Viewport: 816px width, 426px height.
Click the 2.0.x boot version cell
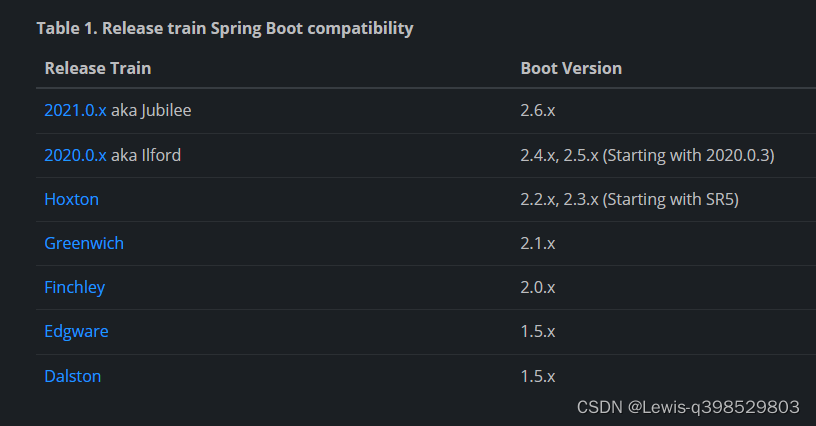[x=538, y=288]
